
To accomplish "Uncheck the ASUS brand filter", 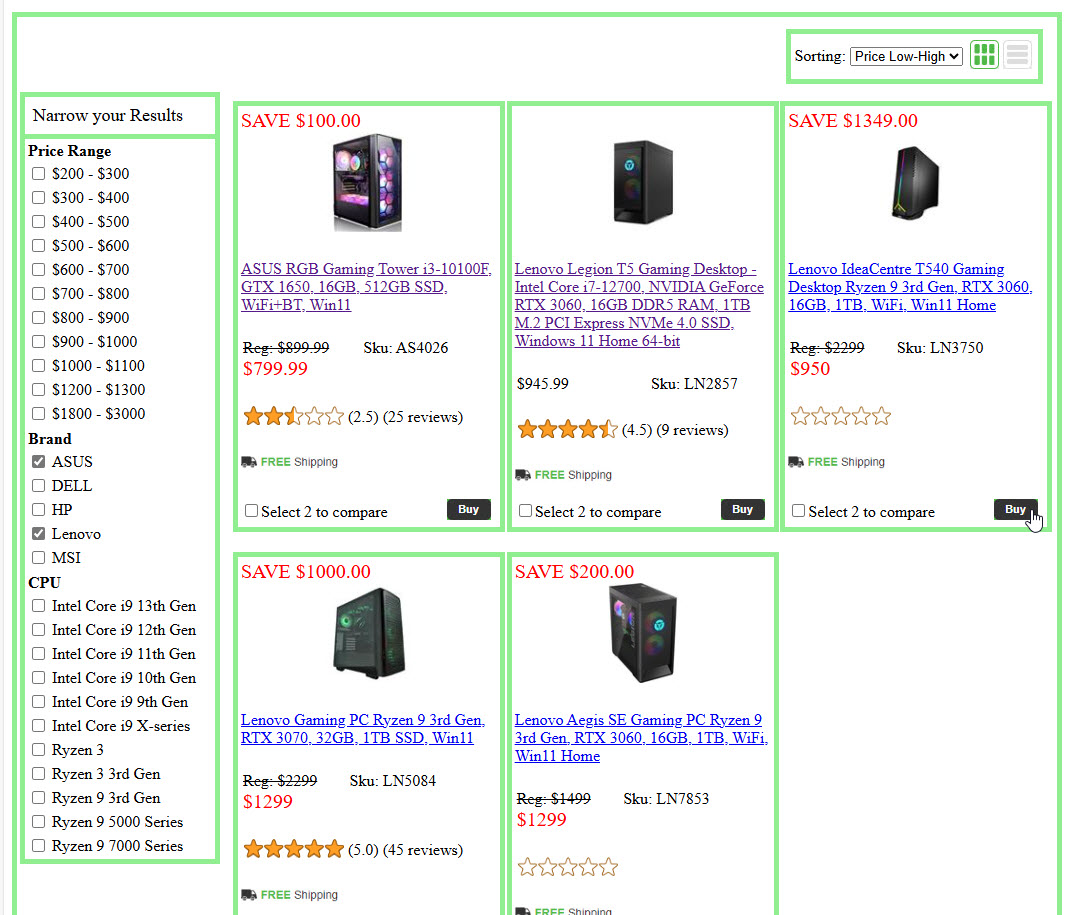I will (x=39, y=462).
